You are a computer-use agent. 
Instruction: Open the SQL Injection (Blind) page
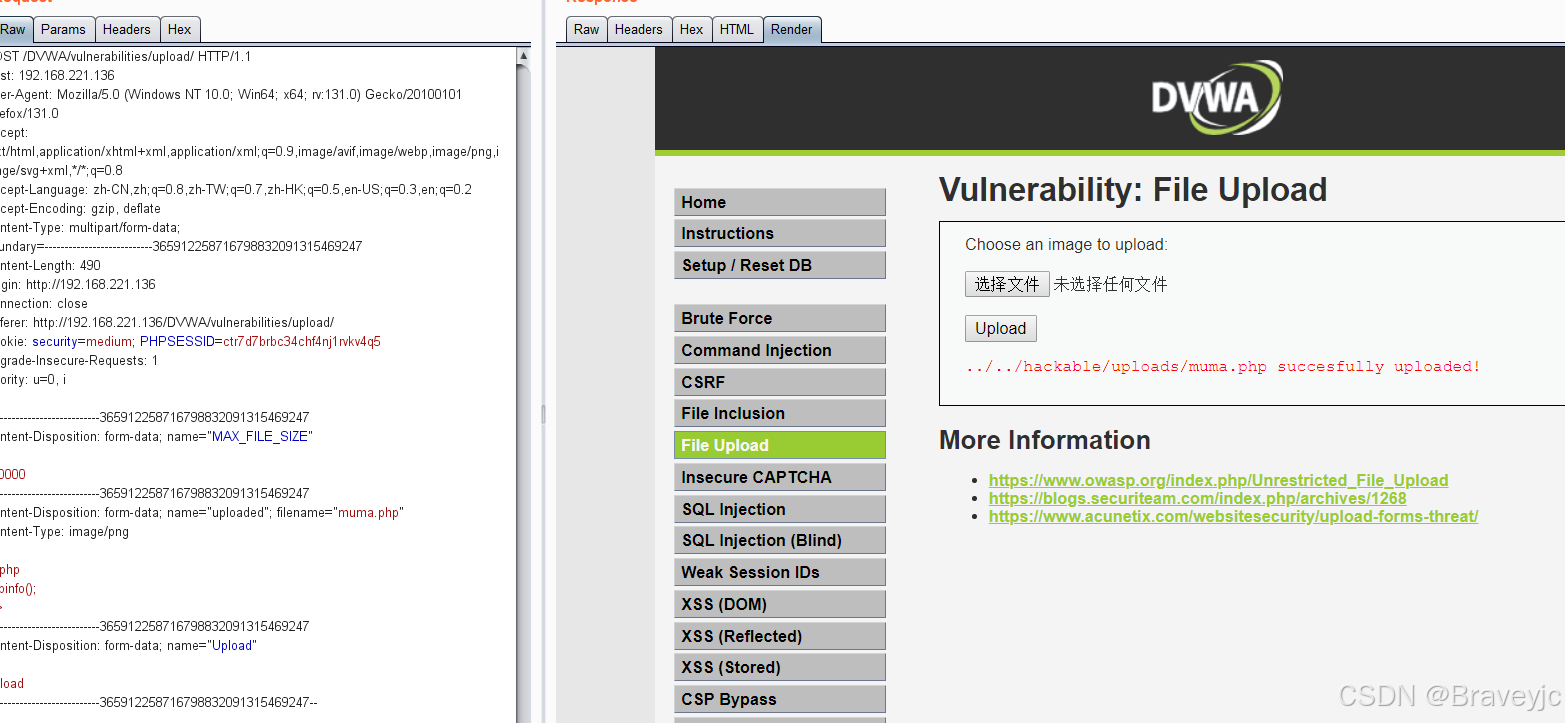780,540
